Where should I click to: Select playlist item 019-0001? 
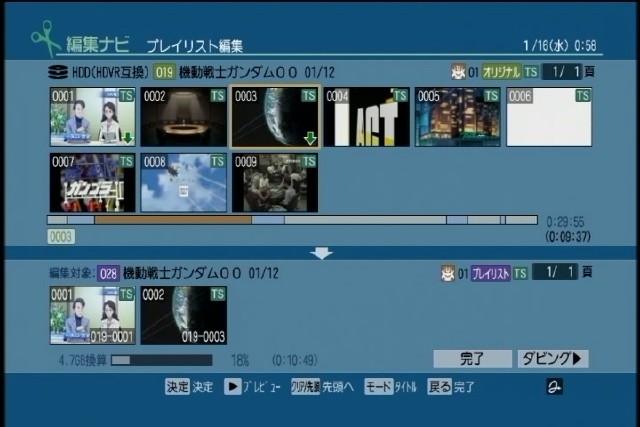tap(93, 315)
